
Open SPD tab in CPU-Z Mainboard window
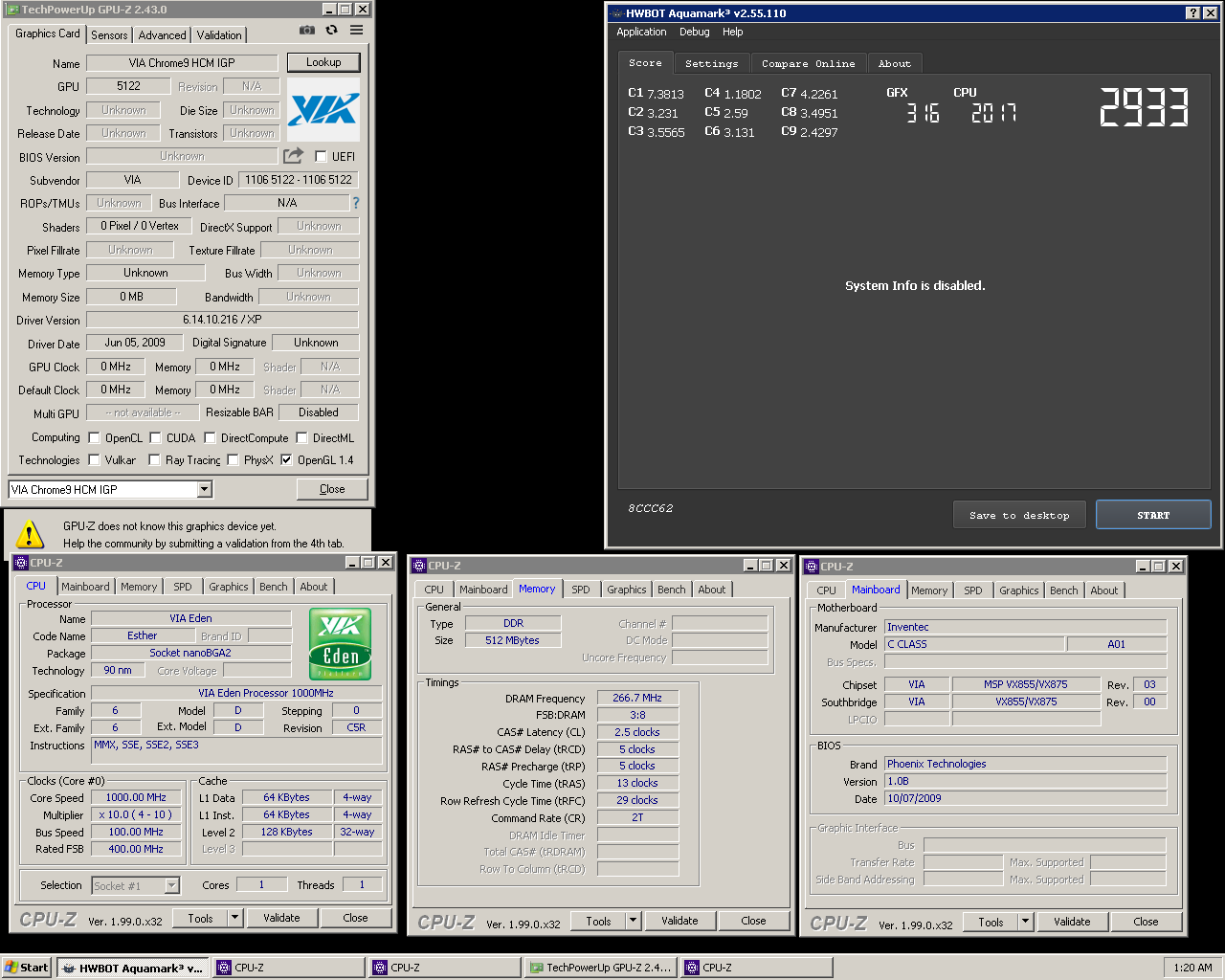[973, 590]
